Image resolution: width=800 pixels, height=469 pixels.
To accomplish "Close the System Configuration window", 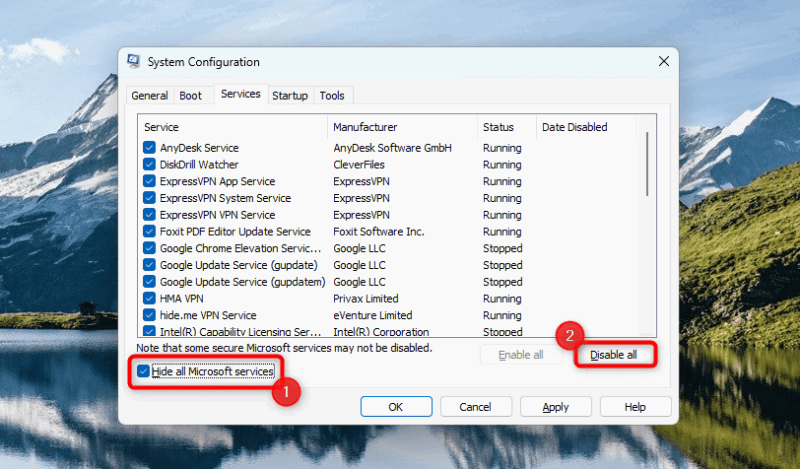I will 664,61.
